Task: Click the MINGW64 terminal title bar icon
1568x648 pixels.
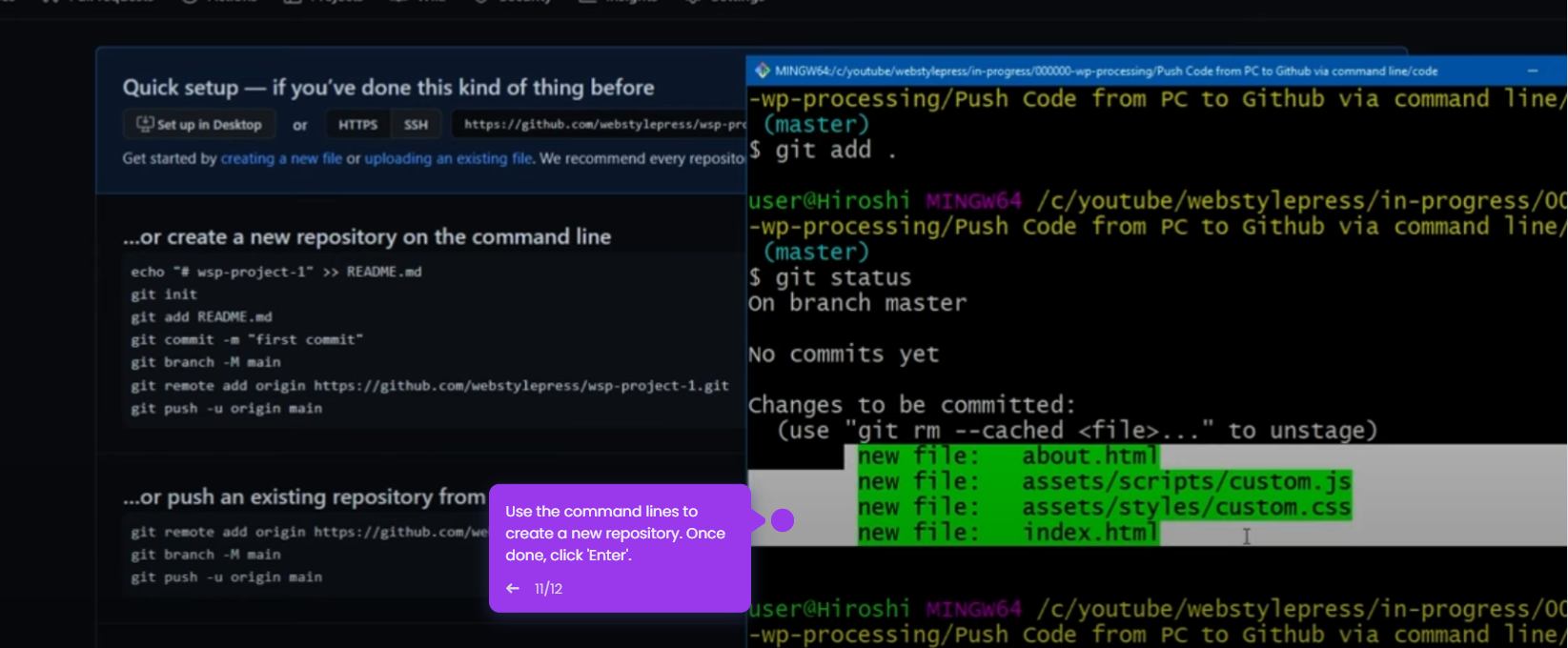Action: 763,71
